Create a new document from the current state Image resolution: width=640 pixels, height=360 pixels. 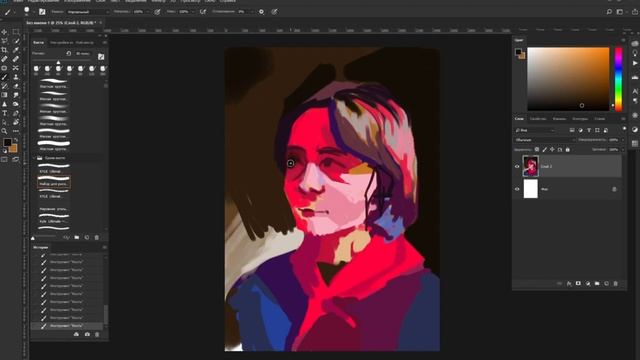point(76,334)
